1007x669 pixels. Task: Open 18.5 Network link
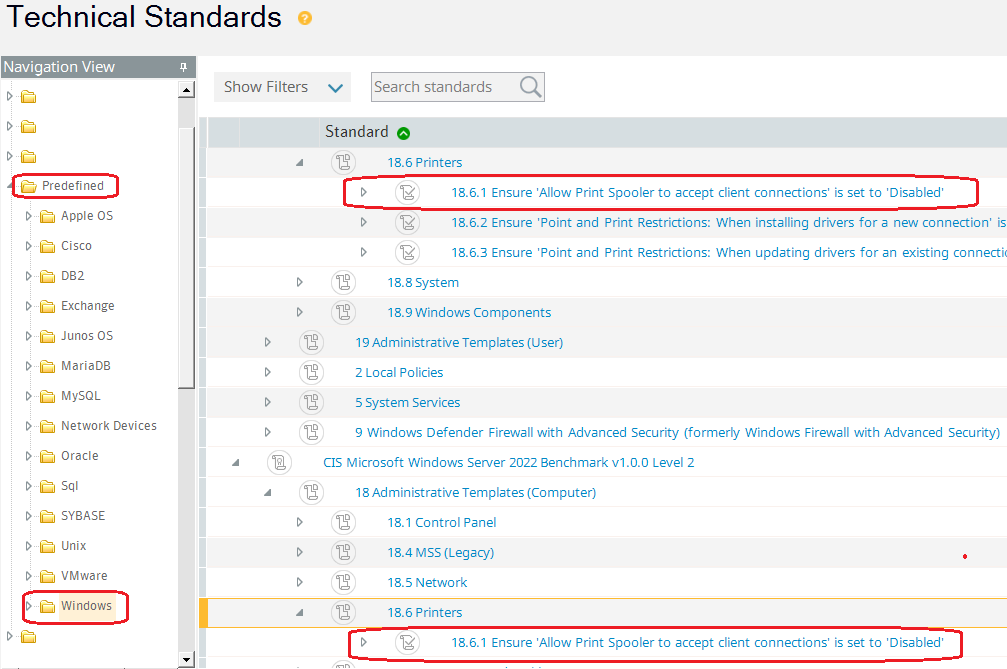click(x=426, y=582)
